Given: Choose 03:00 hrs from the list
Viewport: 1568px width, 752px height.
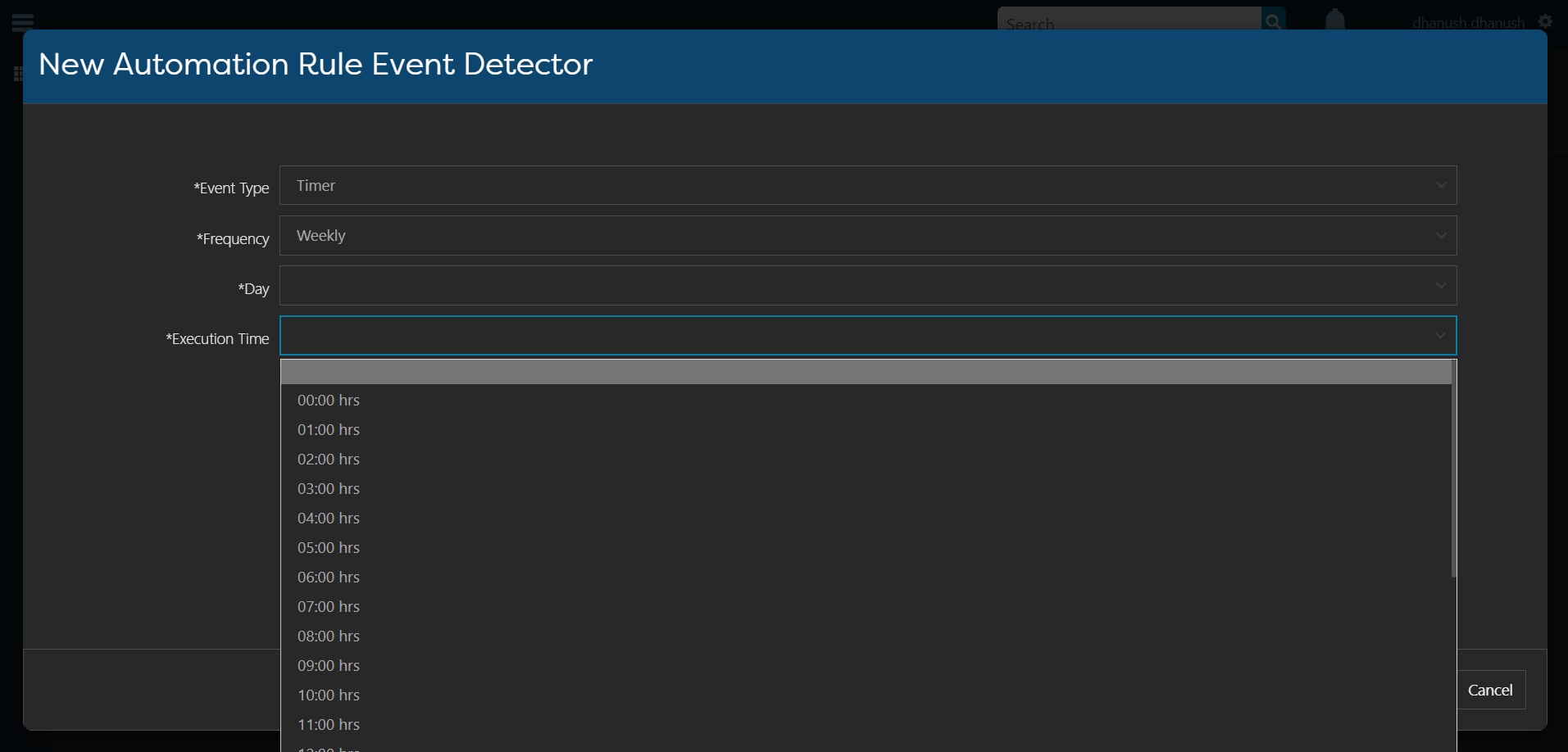Looking at the screenshot, I should coord(328,488).
